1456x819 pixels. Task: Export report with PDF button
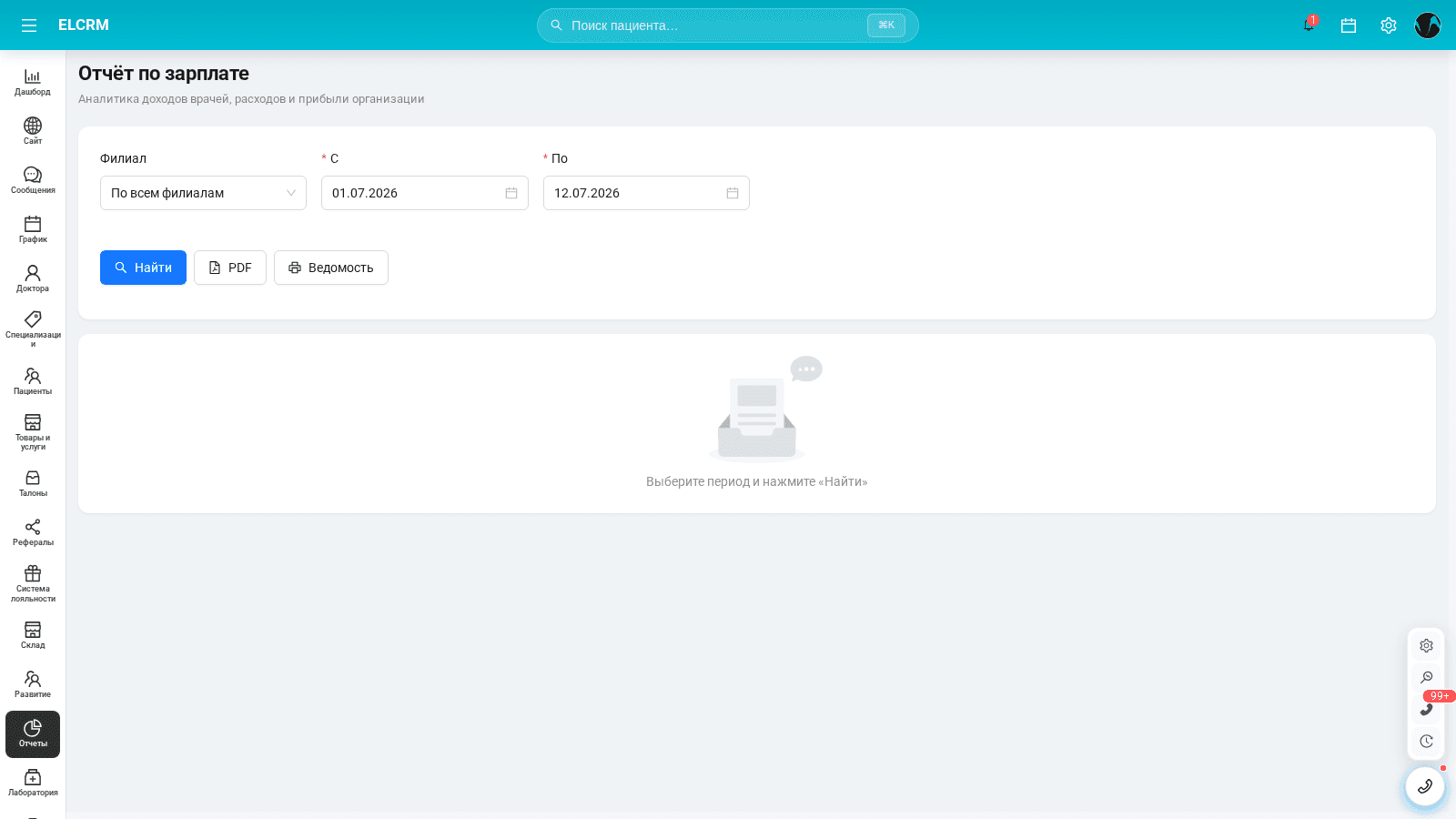coord(230,268)
